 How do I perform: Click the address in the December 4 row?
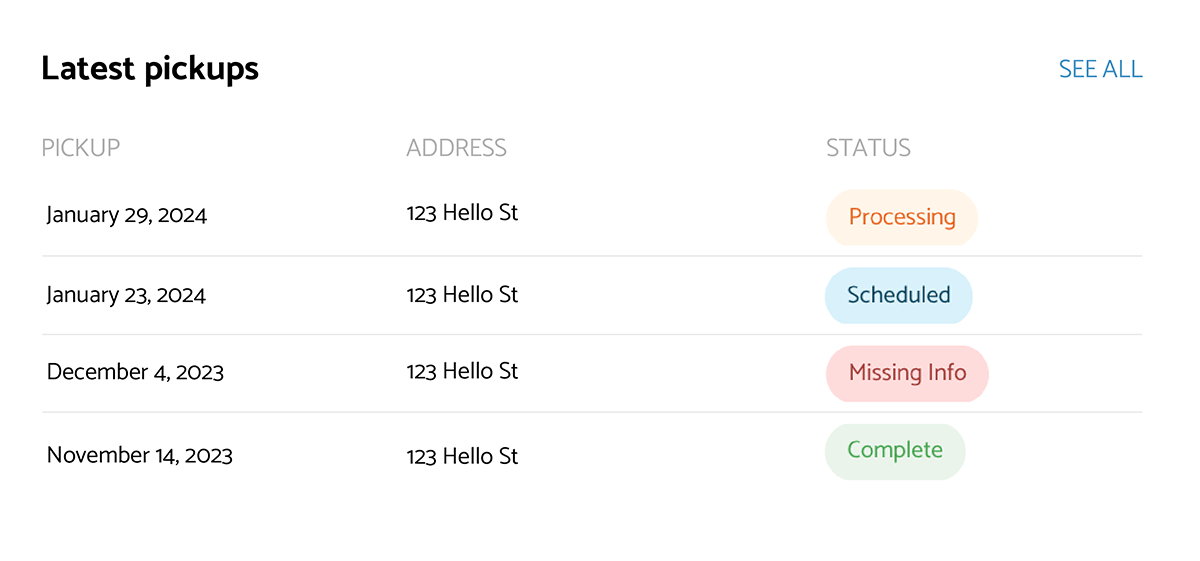coord(462,371)
